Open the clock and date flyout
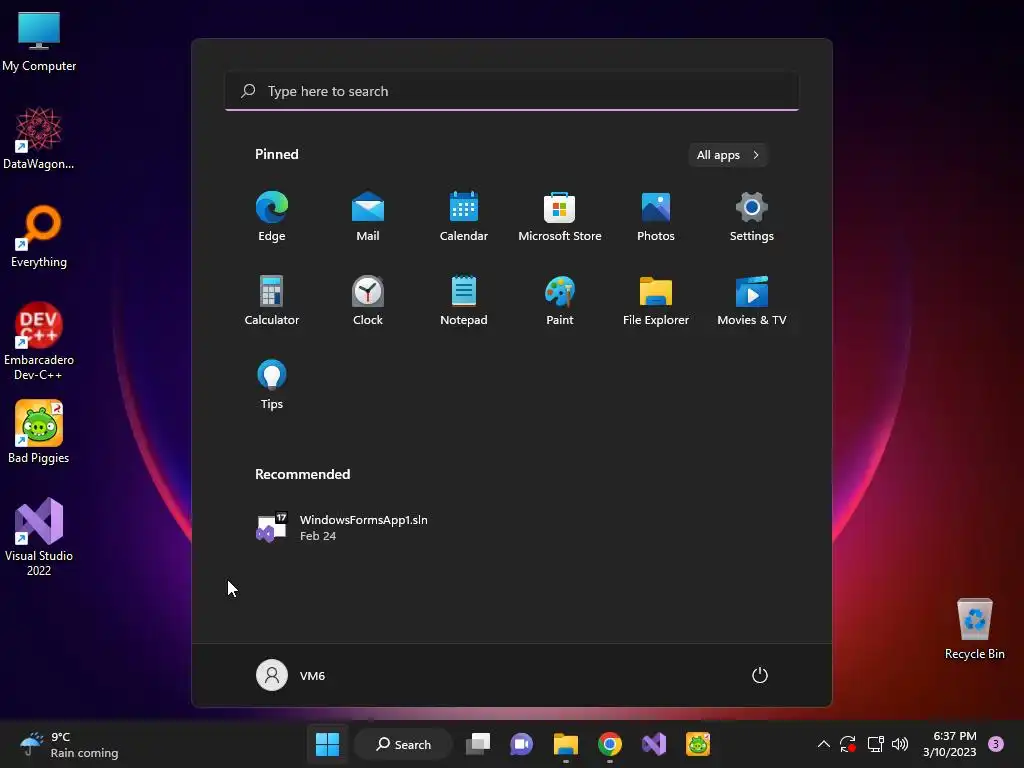 (x=950, y=744)
